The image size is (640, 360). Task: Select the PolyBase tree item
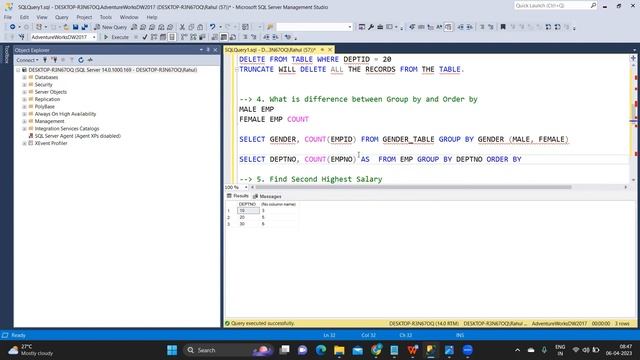(44, 107)
